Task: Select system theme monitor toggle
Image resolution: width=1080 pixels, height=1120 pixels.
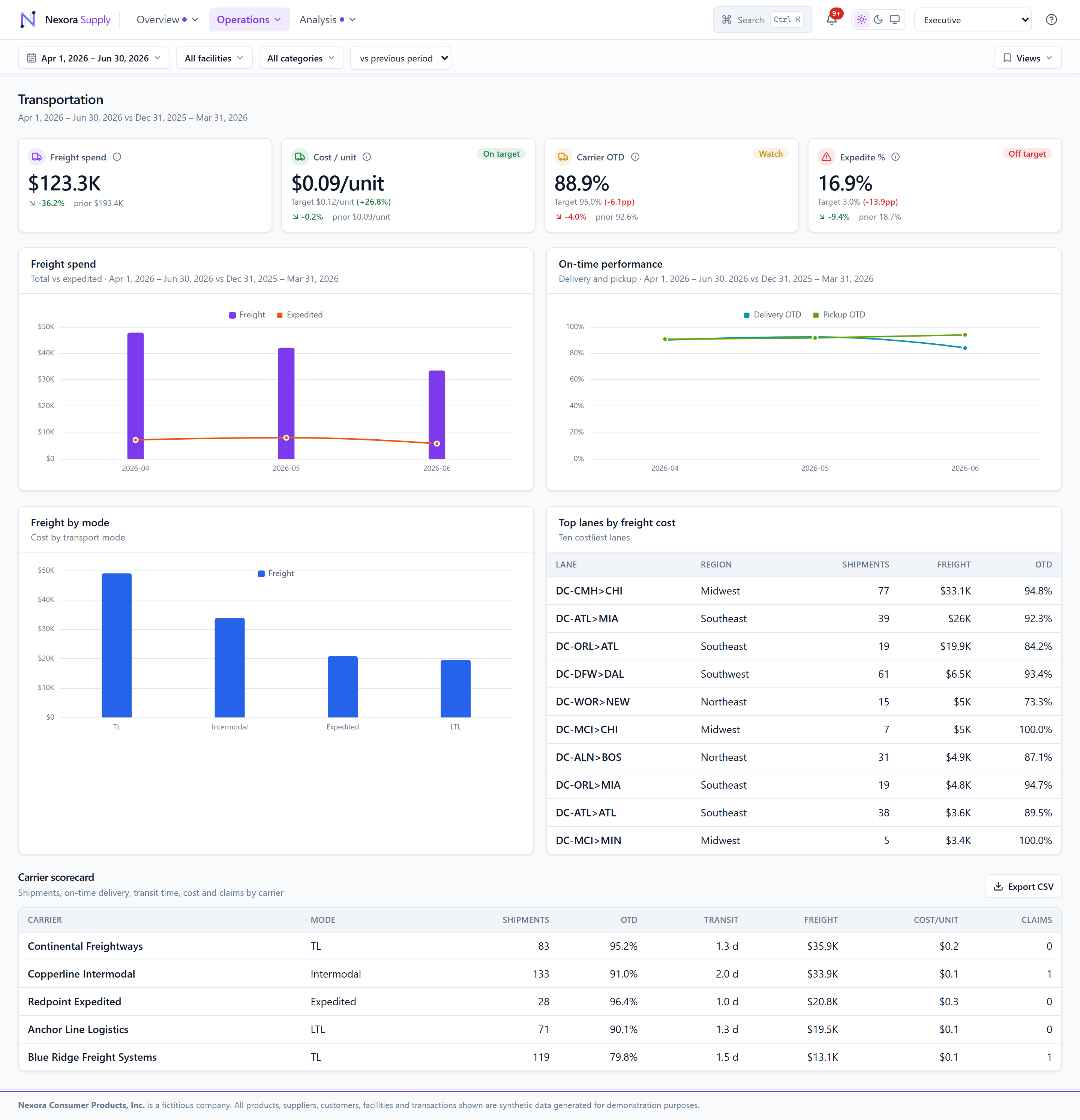Action: coord(895,20)
